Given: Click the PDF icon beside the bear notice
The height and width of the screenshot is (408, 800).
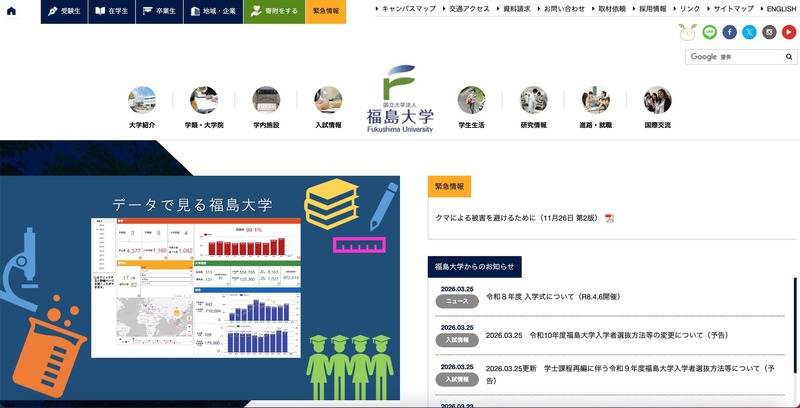Looking at the screenshot, I should pos(609,218).
